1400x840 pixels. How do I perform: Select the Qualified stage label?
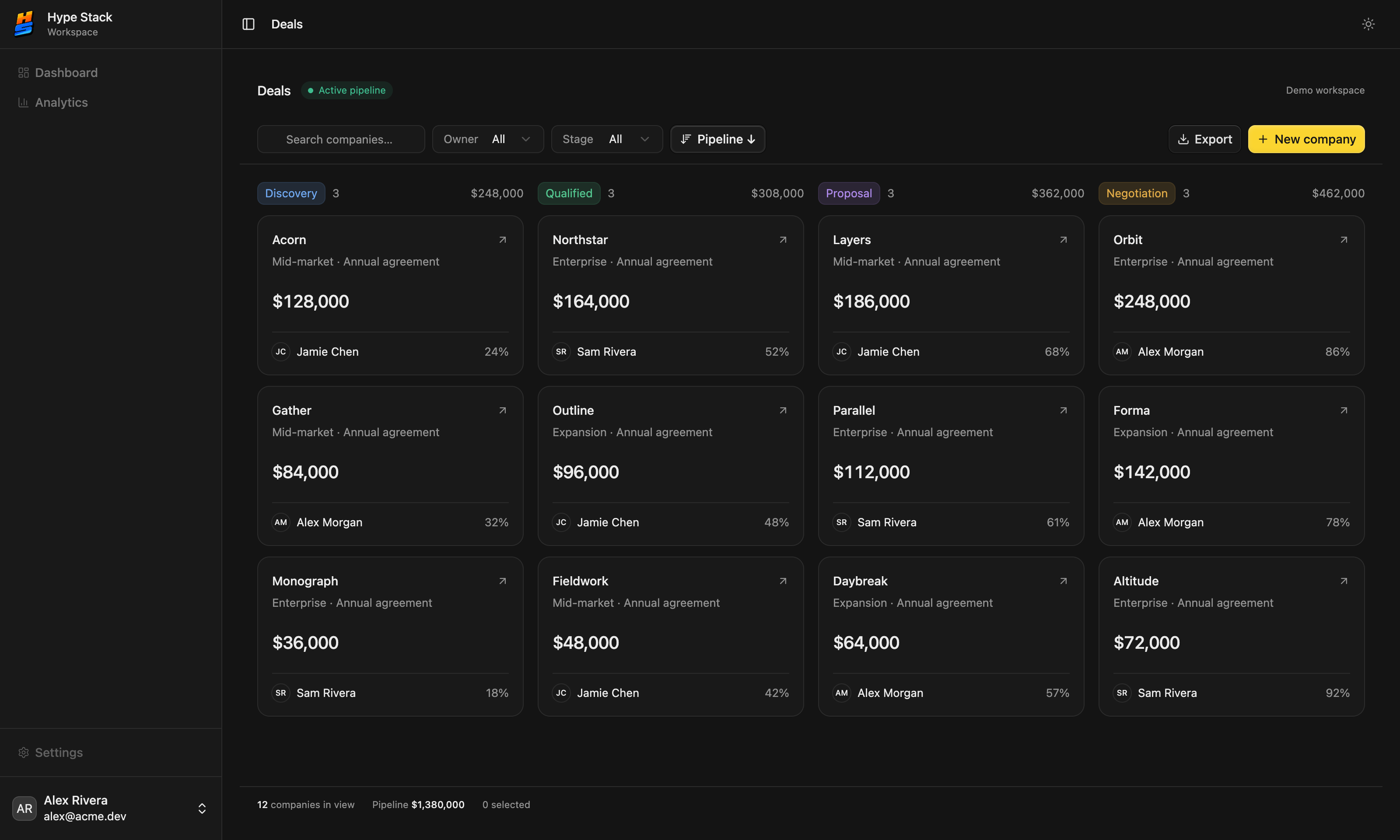pyautogui.click(x=569, y=193)
